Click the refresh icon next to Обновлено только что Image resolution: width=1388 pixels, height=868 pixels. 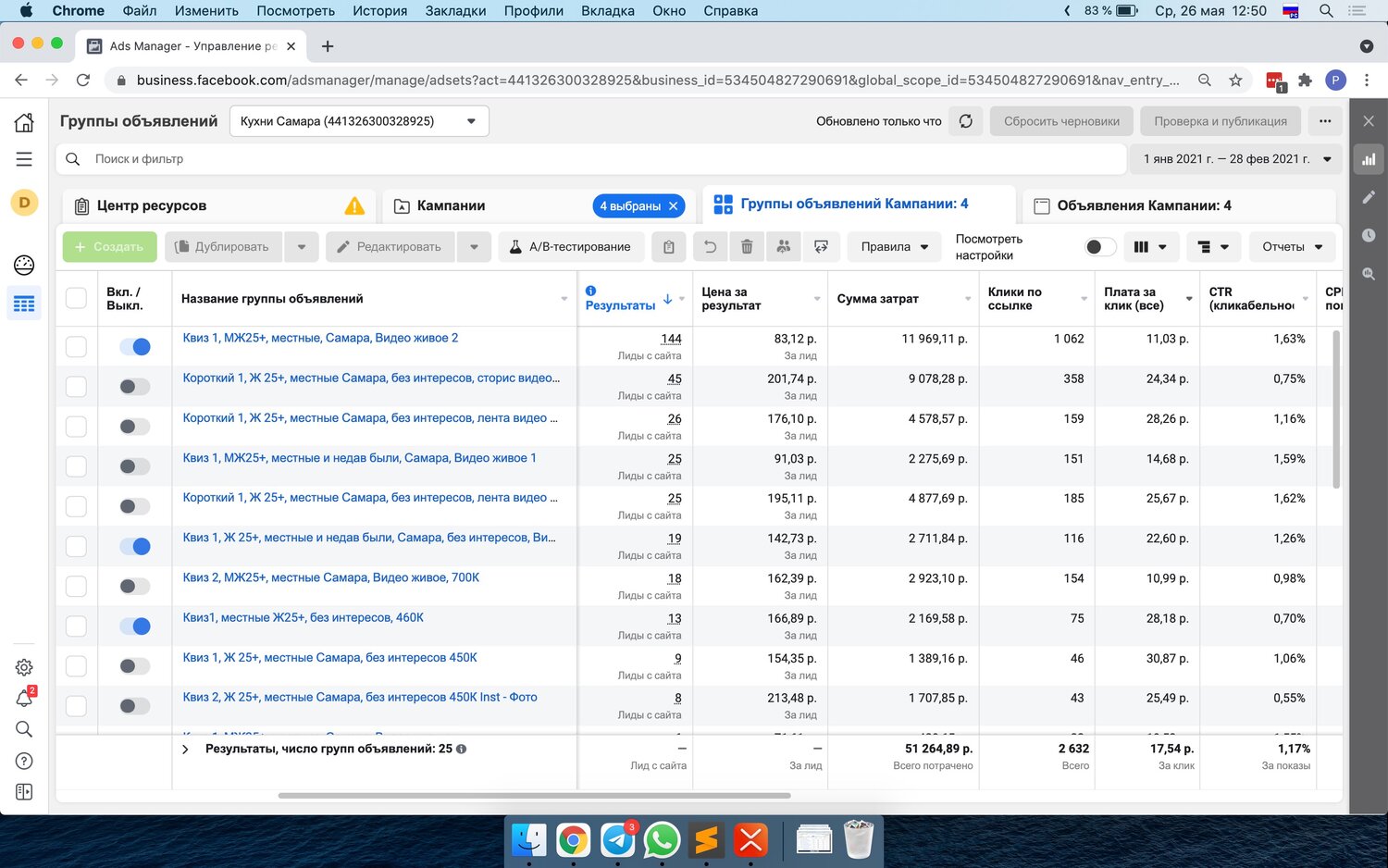(965, 121)
